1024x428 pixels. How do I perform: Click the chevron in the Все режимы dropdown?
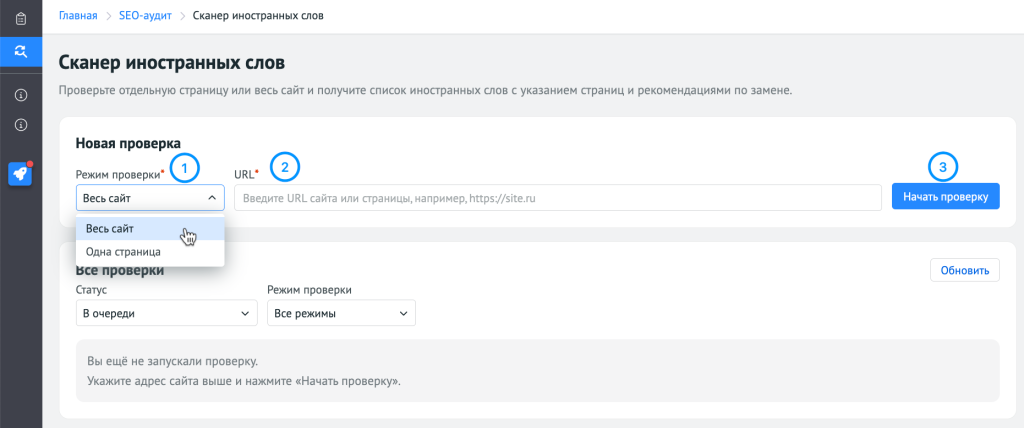click(403, 314)
